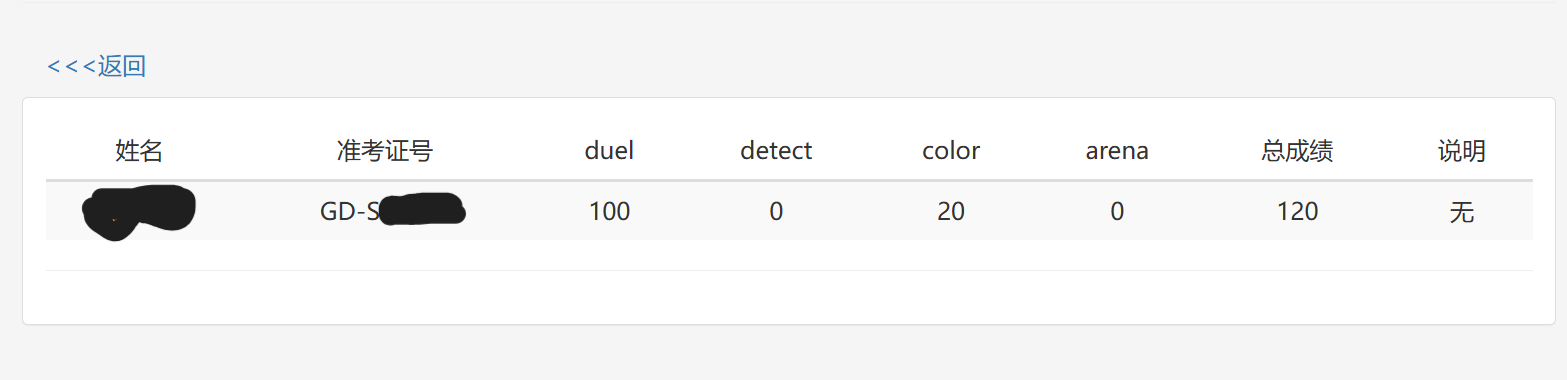Viewport: 1567px width, 380px height.
Task: Click the empty area below the table row
Action: 789,255
